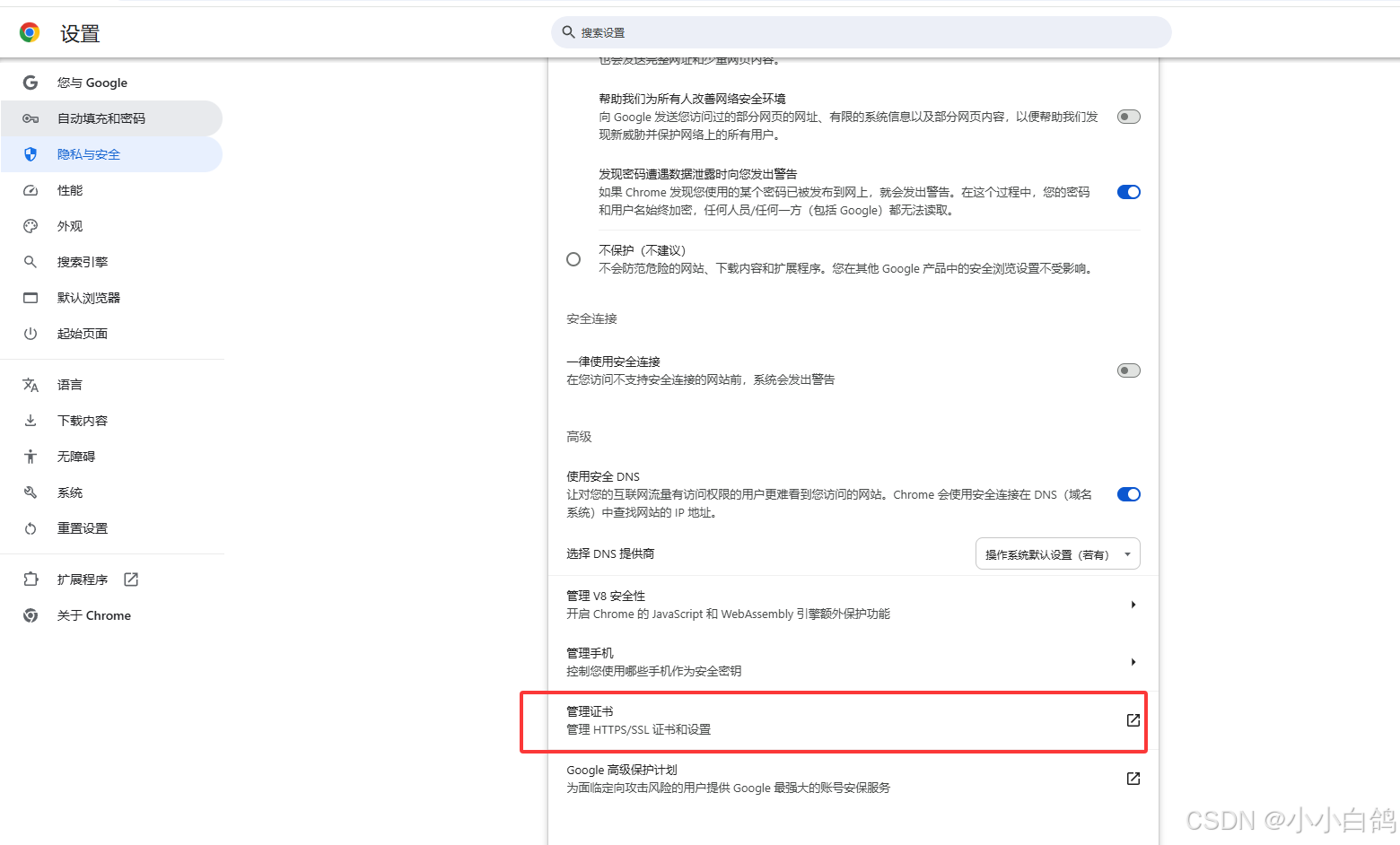Screen dimensions: 1400x845
Task: Open 下载内容 in the sidebar
Action: pyautogui.click(x=83, y=421)
